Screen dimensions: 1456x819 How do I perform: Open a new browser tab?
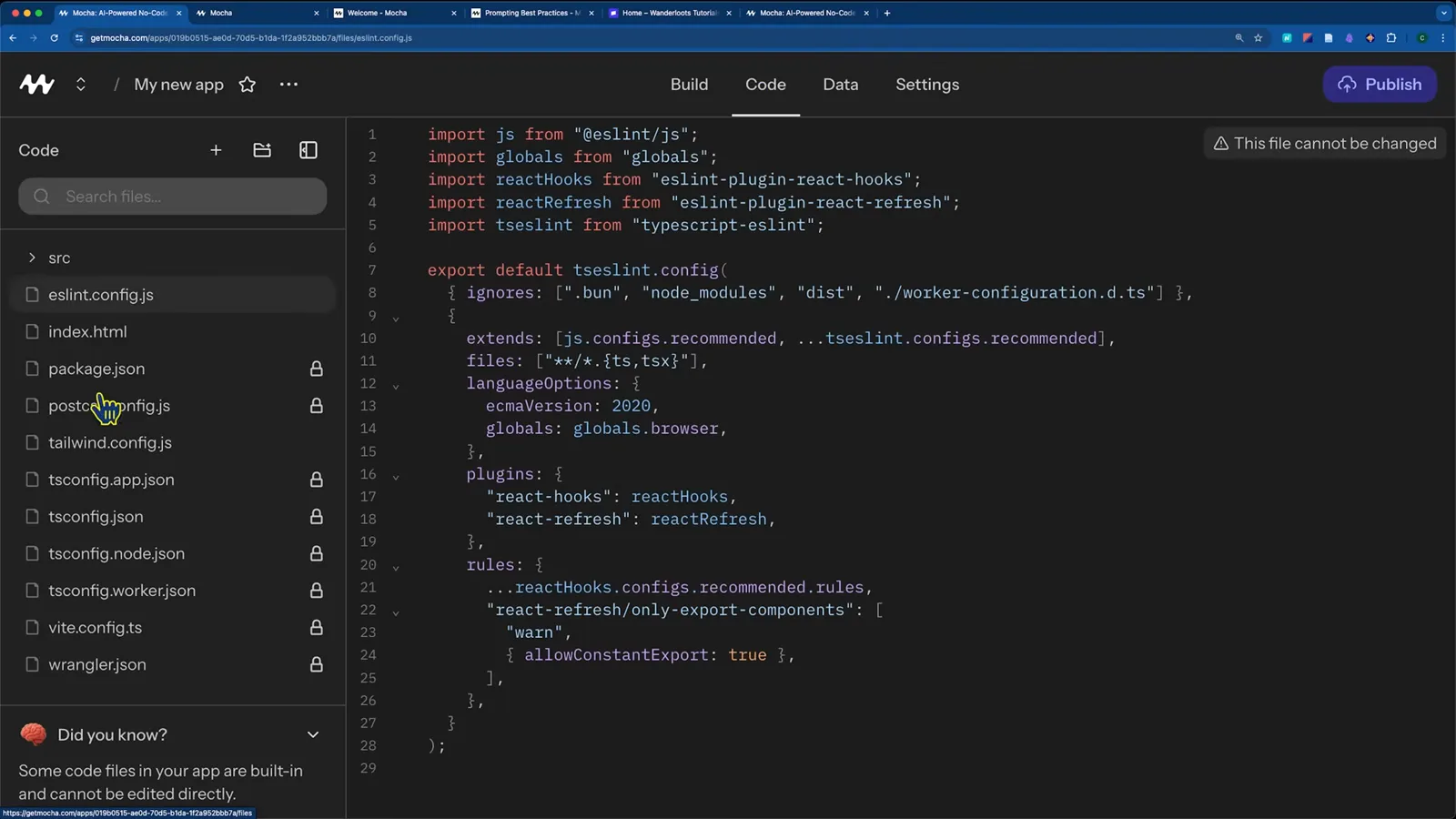[x=887, y=13]
